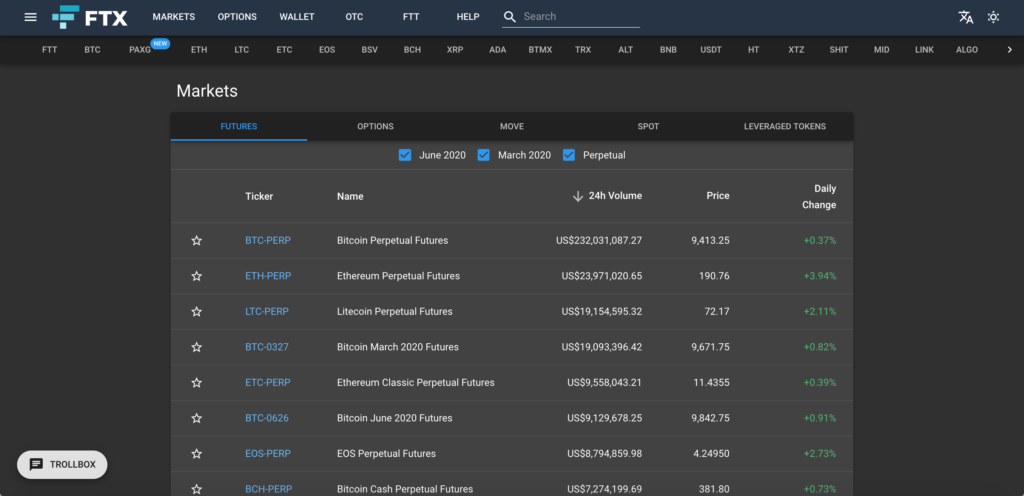Favorite BTC-PERP with its star
Image resolution: width=1024 pixels, height=496 pixels.
click(197, 241)
